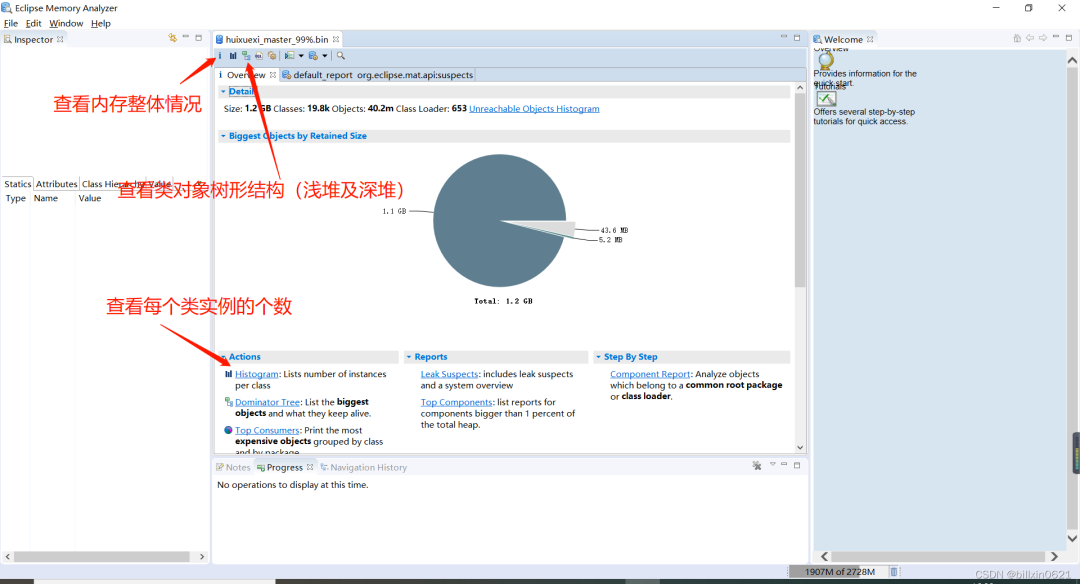Viewport: 1080px width, 584px height.
Task: Click the Find Object by Address magnifier
Action: click(340, 56)
